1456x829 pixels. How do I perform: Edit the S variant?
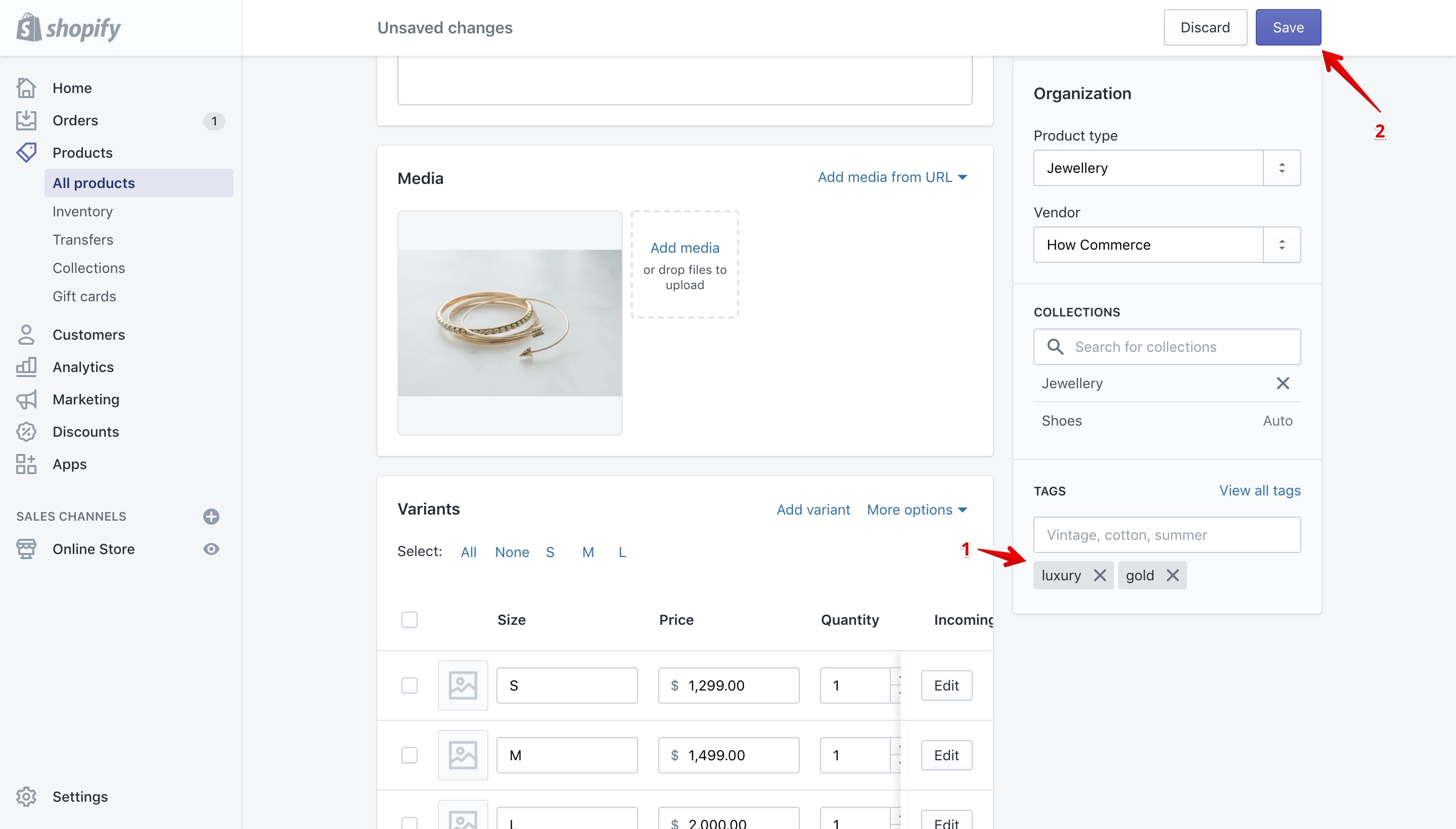[x=946, y=685]
